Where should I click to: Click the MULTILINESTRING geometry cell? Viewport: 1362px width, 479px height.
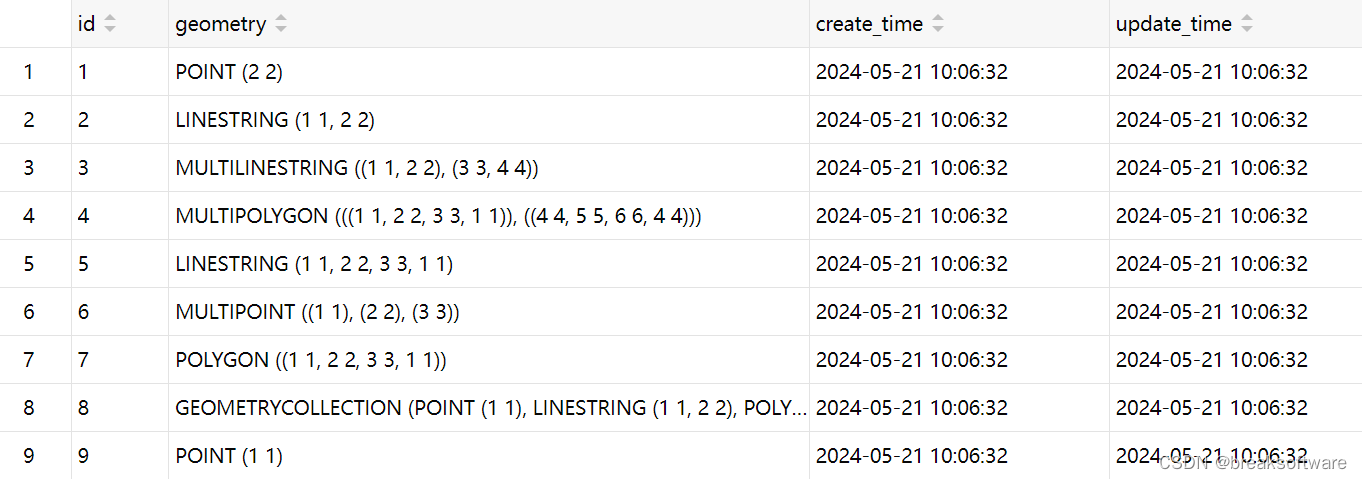point(489,168)
